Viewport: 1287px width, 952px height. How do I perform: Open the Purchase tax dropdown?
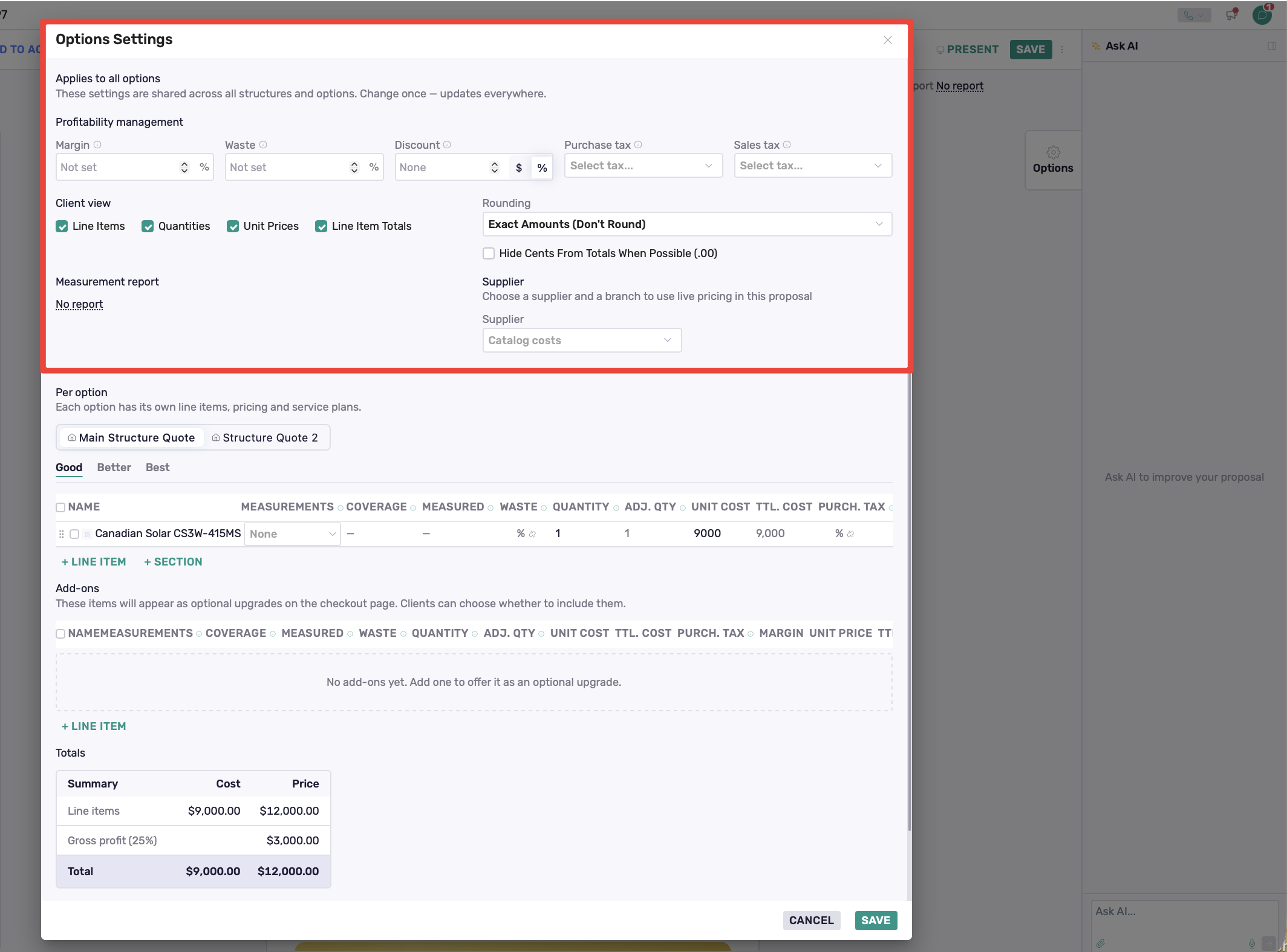point(643,166)
